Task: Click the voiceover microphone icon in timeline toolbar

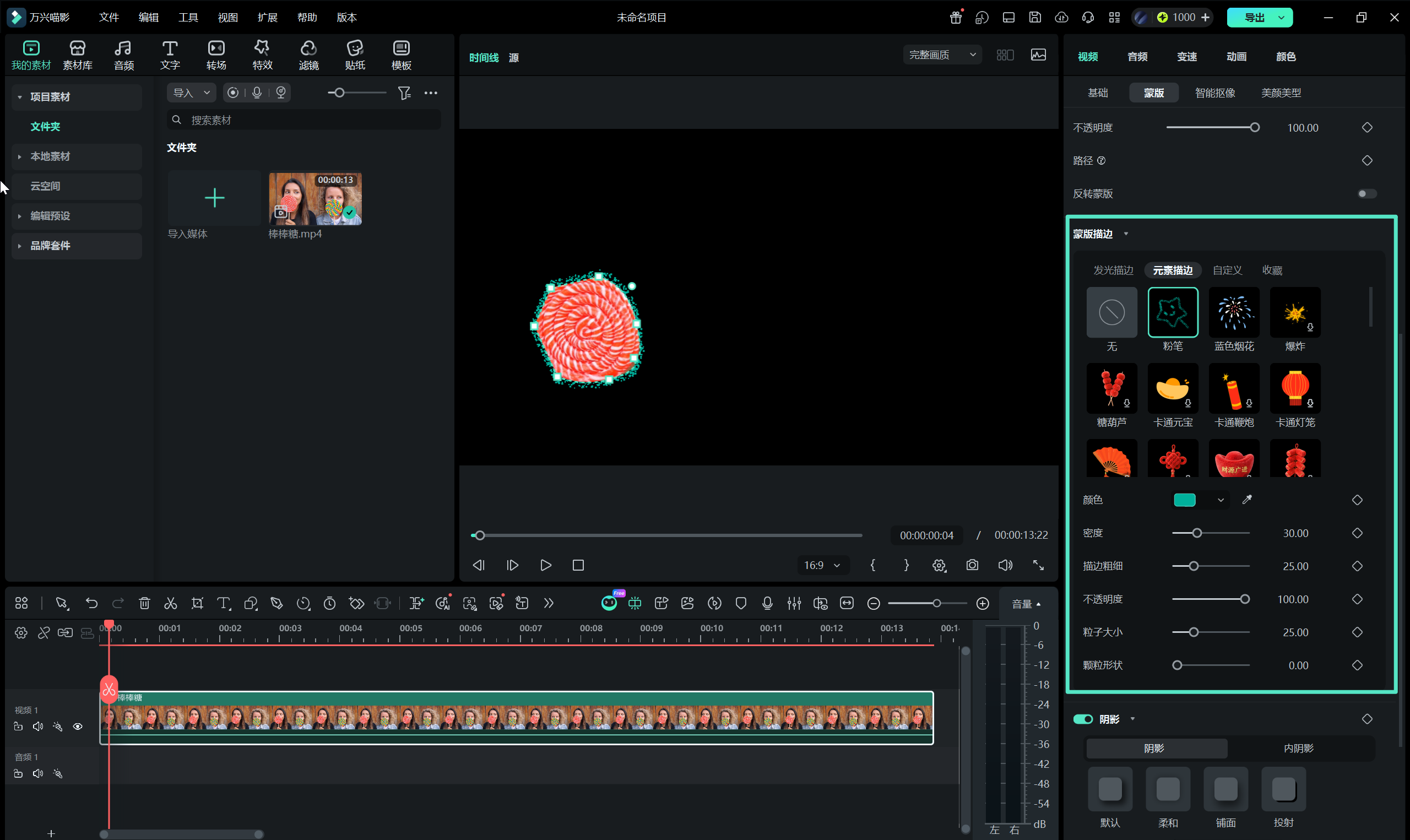Action: tap(767, 603)
